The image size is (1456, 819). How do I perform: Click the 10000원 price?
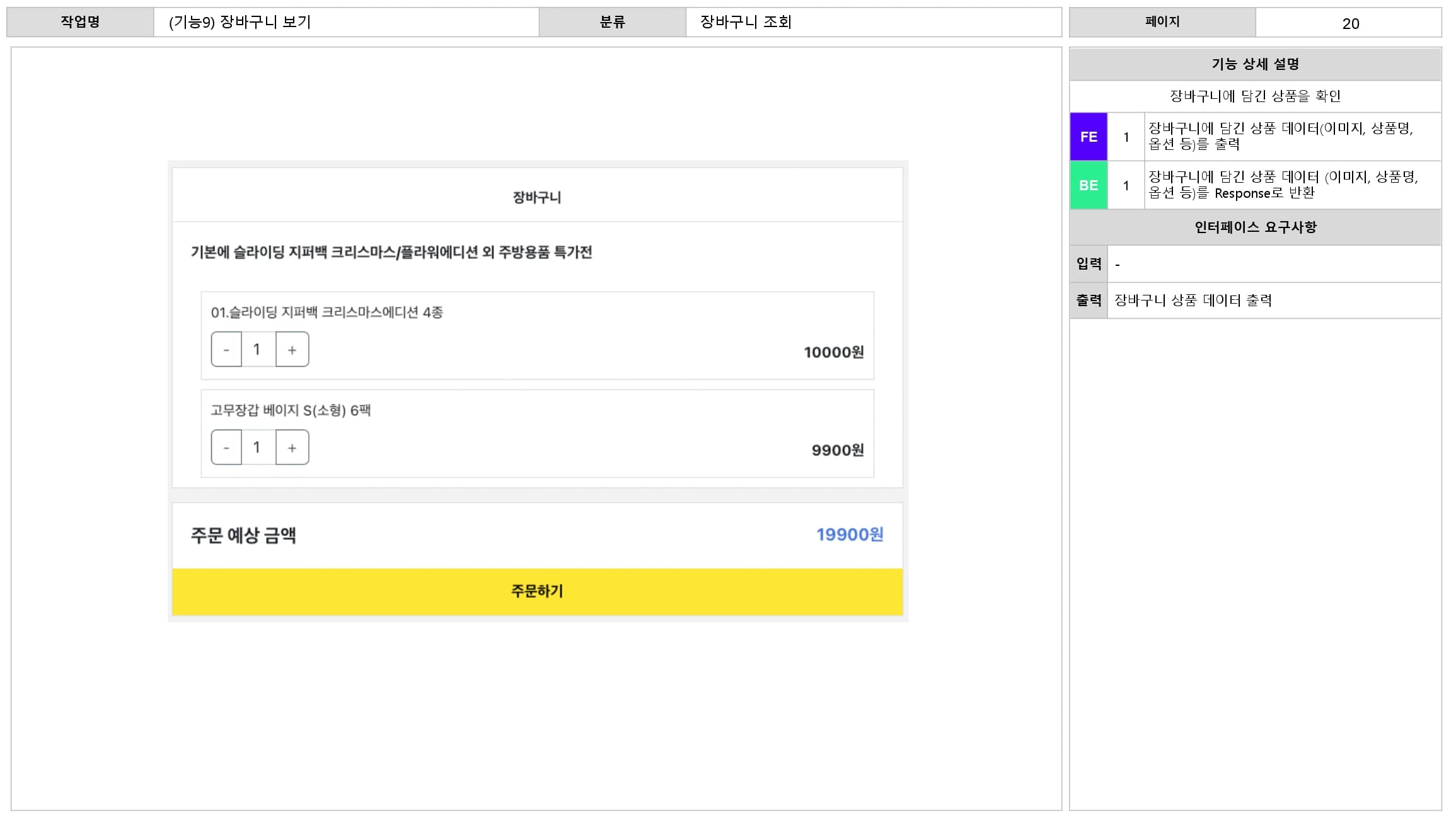coord(833,352)
